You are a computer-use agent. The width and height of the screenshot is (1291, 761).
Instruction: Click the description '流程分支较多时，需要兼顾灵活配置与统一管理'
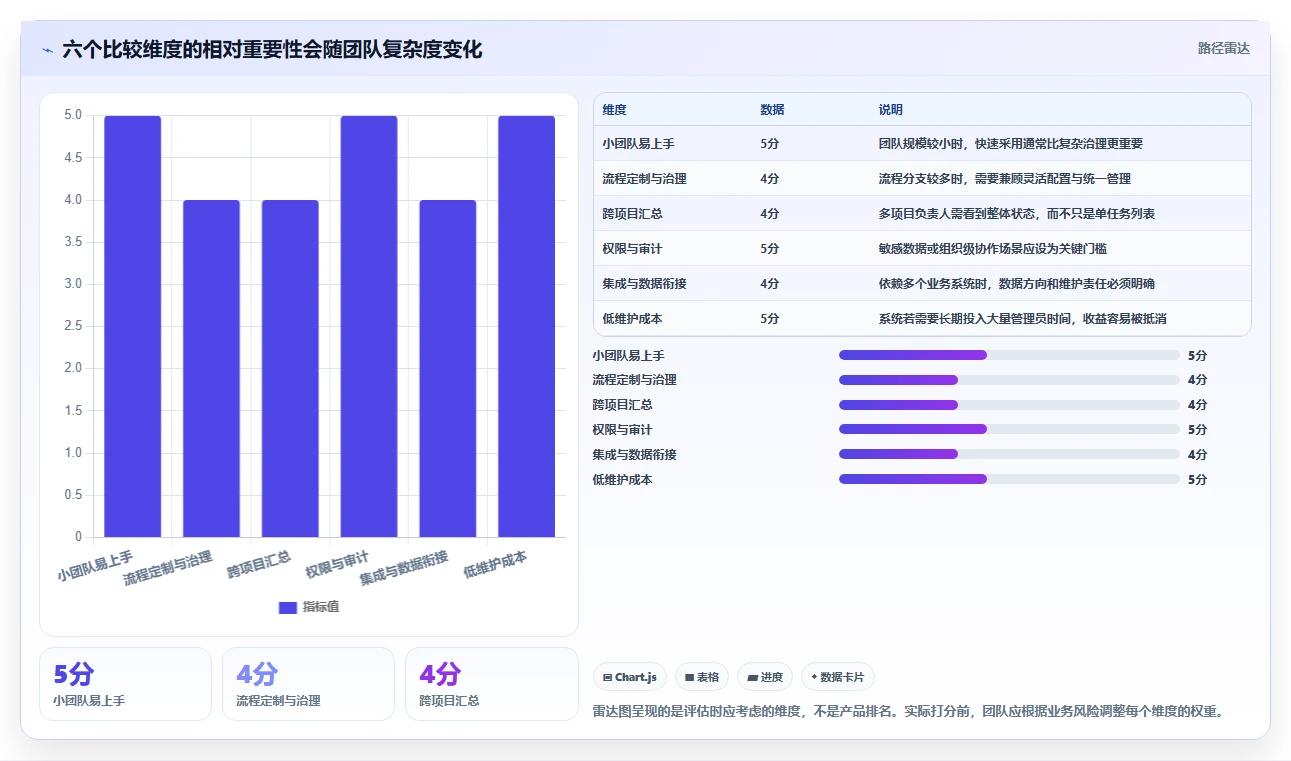tap(1004, 179)
